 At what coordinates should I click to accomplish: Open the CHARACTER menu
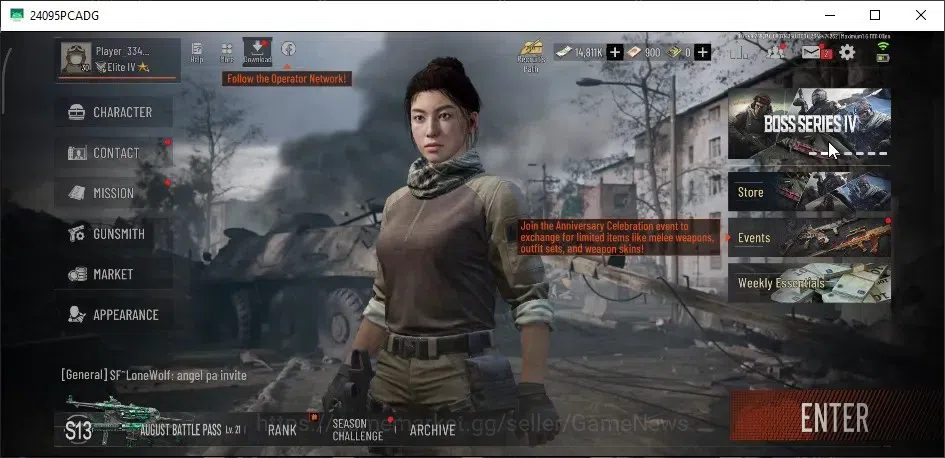114,112
